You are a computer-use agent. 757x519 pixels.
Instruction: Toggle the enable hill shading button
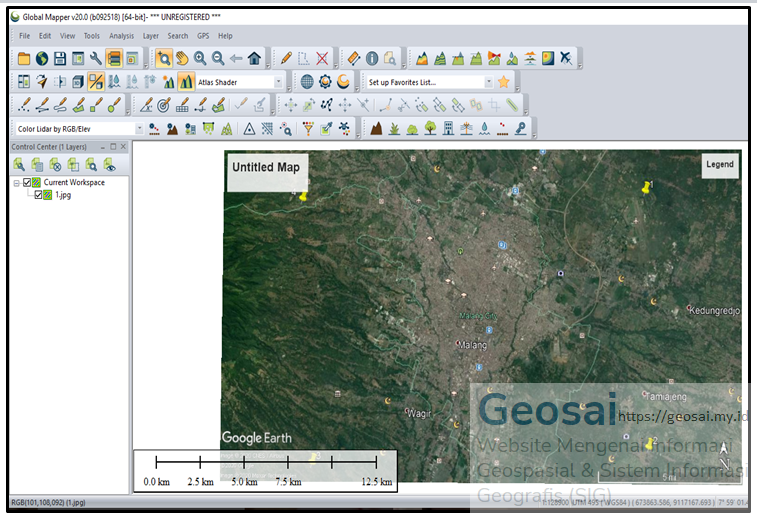[186, 82]
